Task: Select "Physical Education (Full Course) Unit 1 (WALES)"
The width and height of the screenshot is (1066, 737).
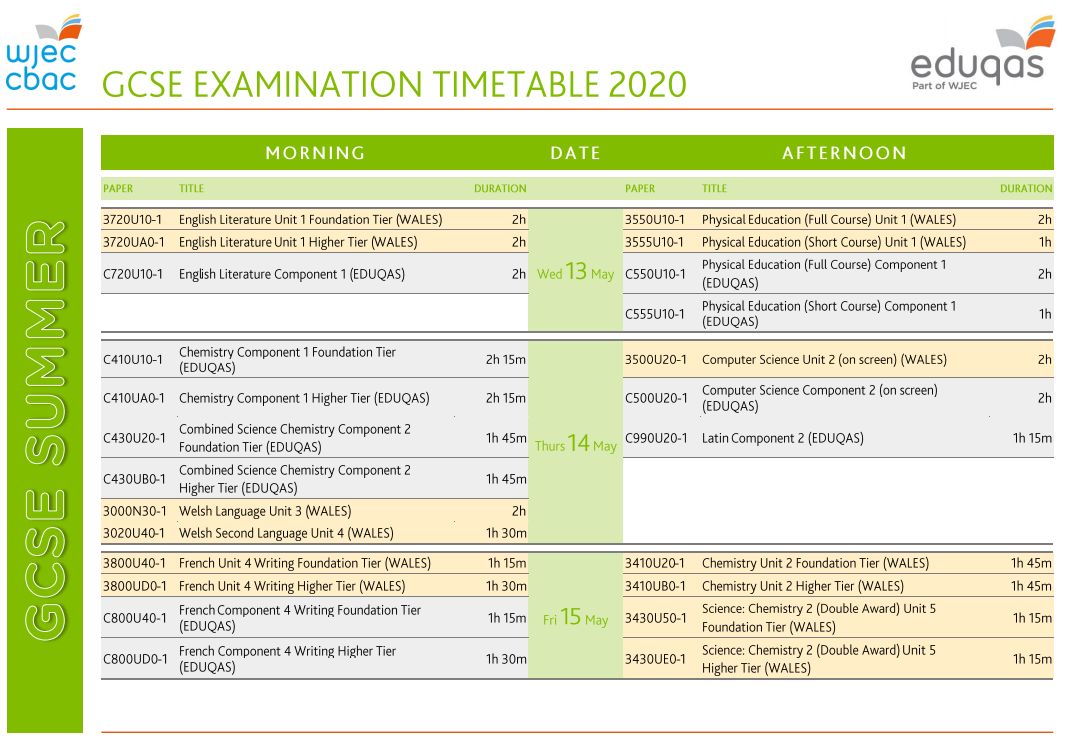Action: pyautogui.click(x=829, y=220)
